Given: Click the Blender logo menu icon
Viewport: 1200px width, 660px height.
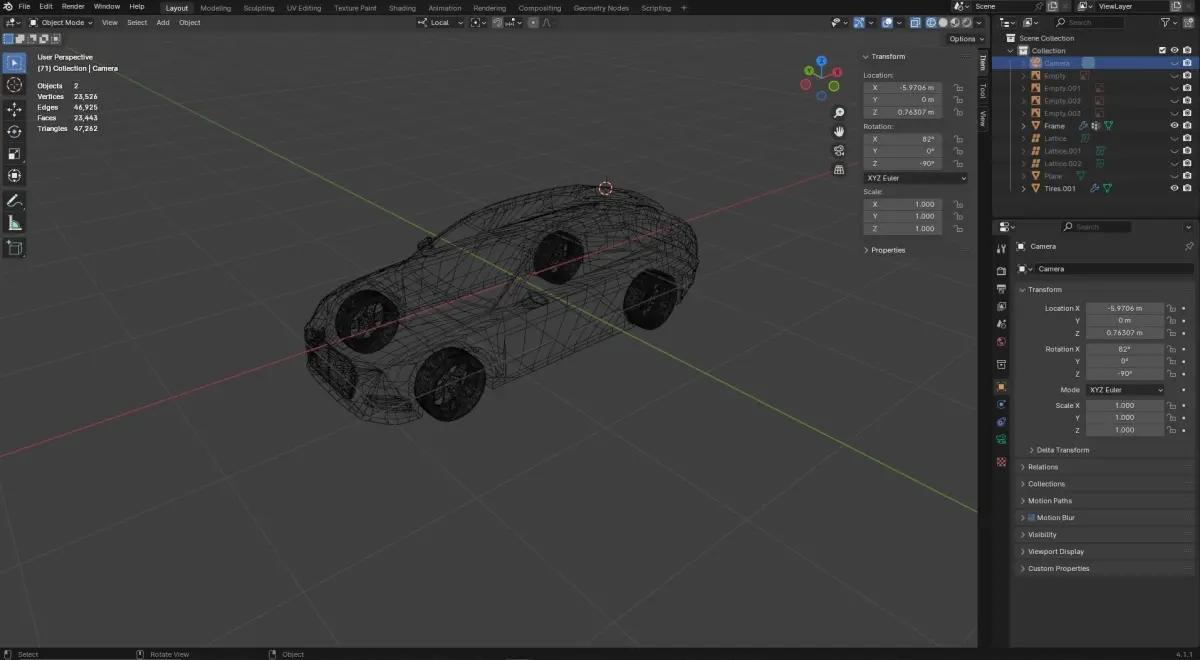Looking at the screenshot, I should (7, 7).
